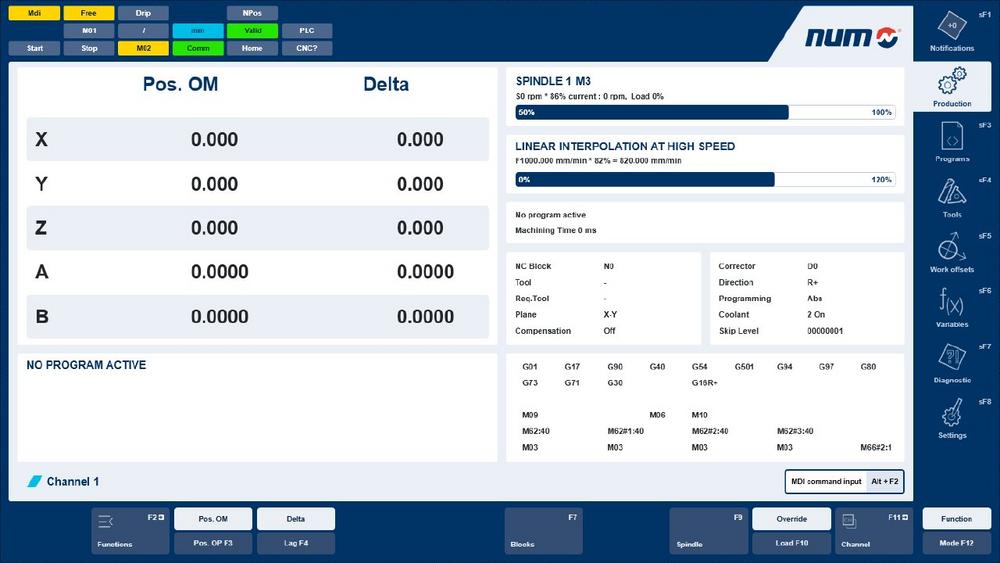The height and width of the screenshot is (563, 1000).
Task: Open the Work offsets icon
Action: pos(952,246)
